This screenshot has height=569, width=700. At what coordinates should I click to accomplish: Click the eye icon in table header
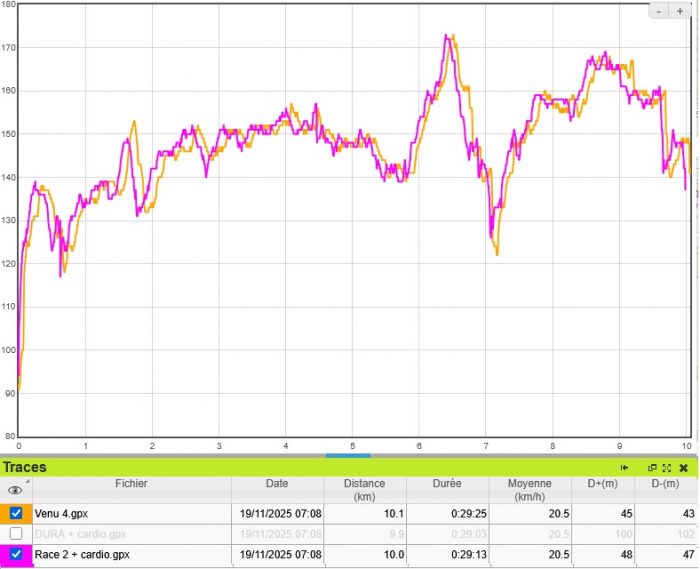click(14, 490)
